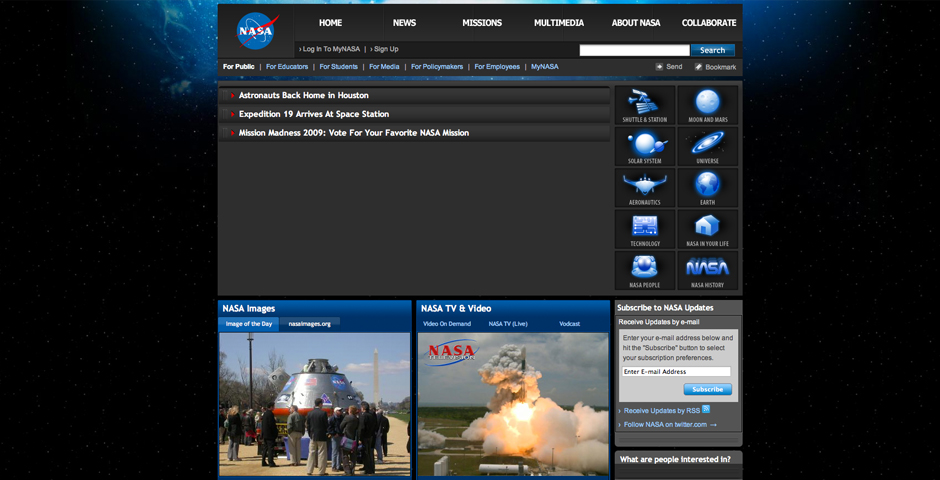Select the Universe galaxy icon
Viewport: 940px width, 480px height.
(707, 146)
